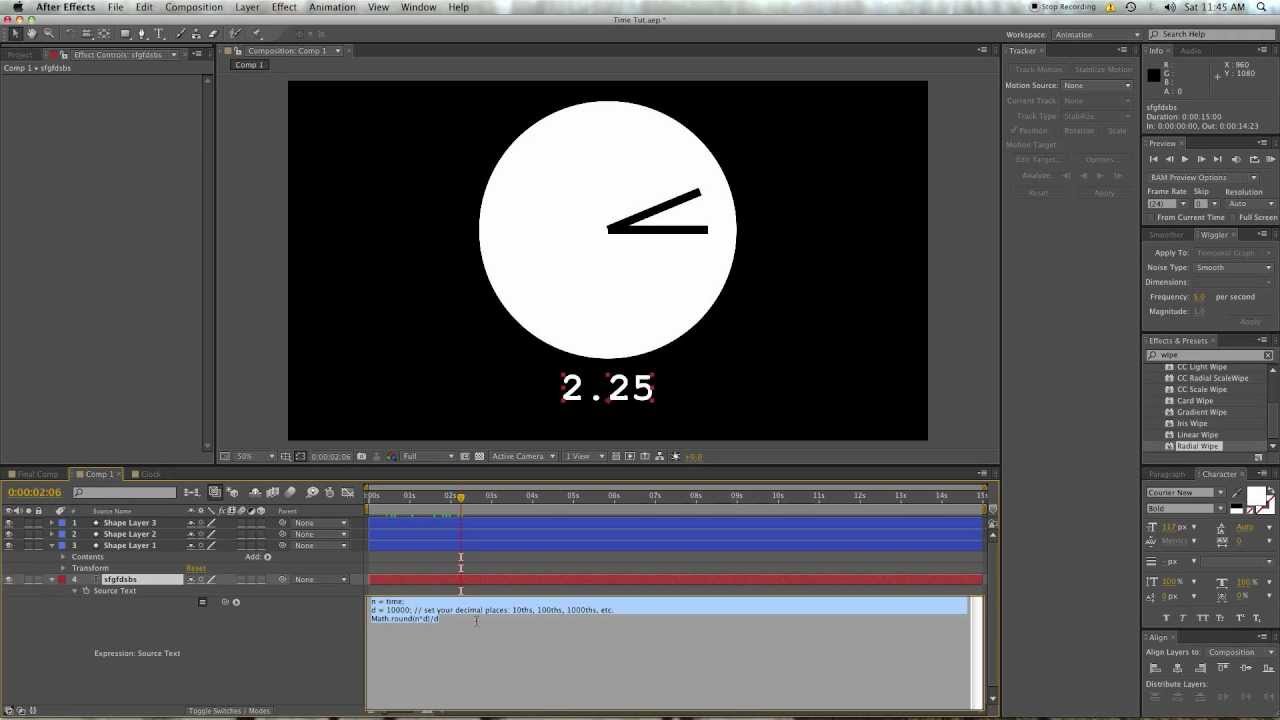The image size is (1280, 720).
Task: Select the Brush tool
Action: click(180, 34)
